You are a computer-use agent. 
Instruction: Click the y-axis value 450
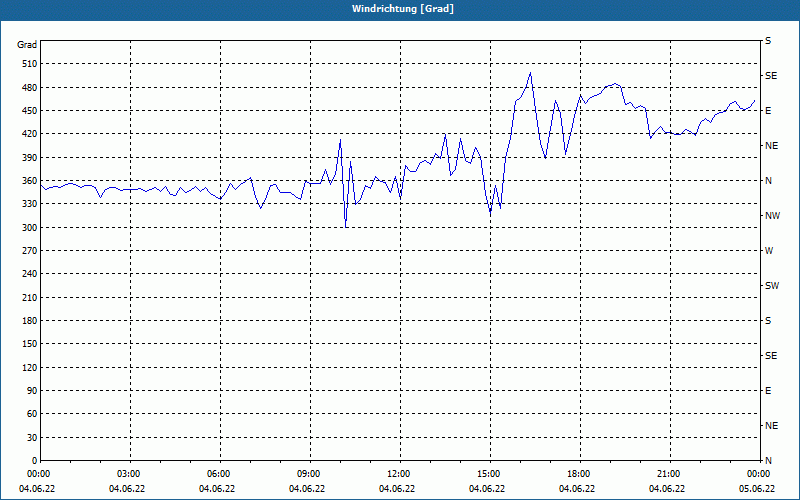(30, 111)
